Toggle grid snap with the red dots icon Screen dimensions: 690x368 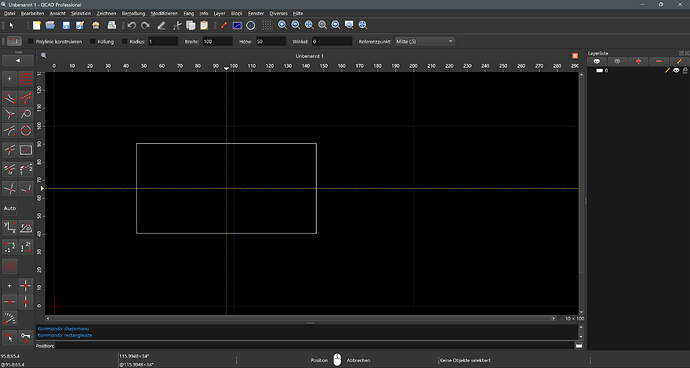coord(26,79)
